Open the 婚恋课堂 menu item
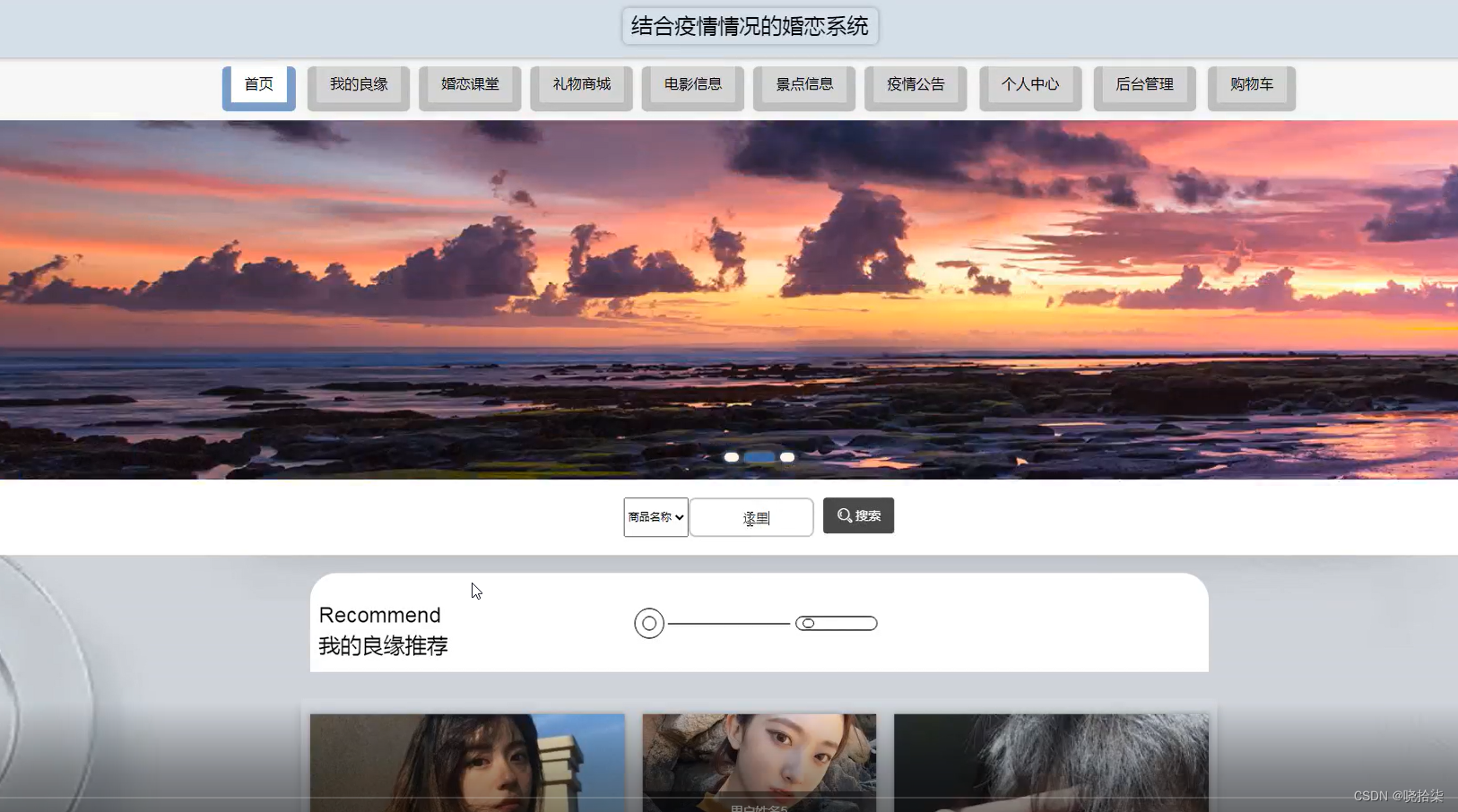This screenshot has width=1458, height=812. point(470,87)
